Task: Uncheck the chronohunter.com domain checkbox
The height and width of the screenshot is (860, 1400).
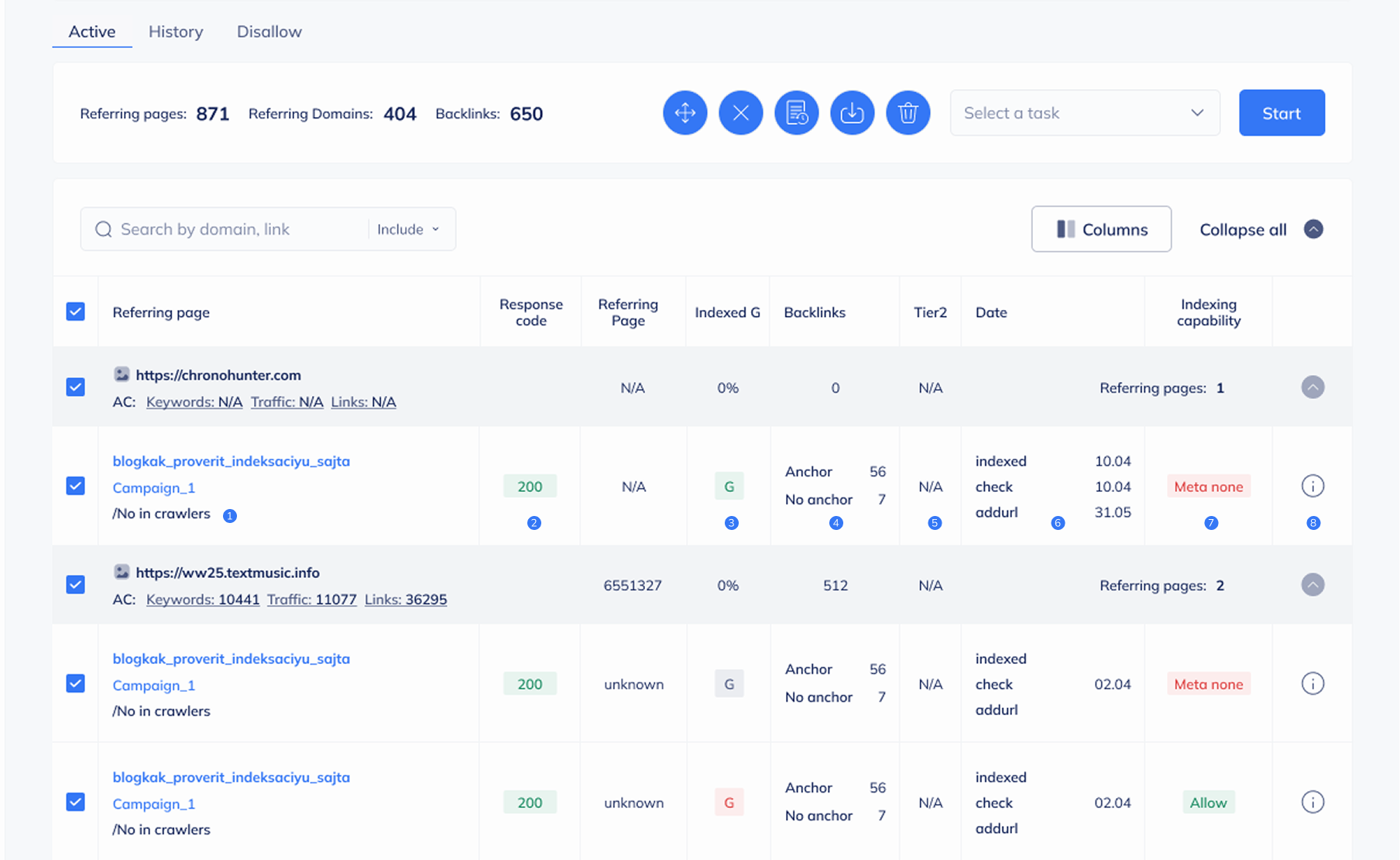Action: pos(75,387)
